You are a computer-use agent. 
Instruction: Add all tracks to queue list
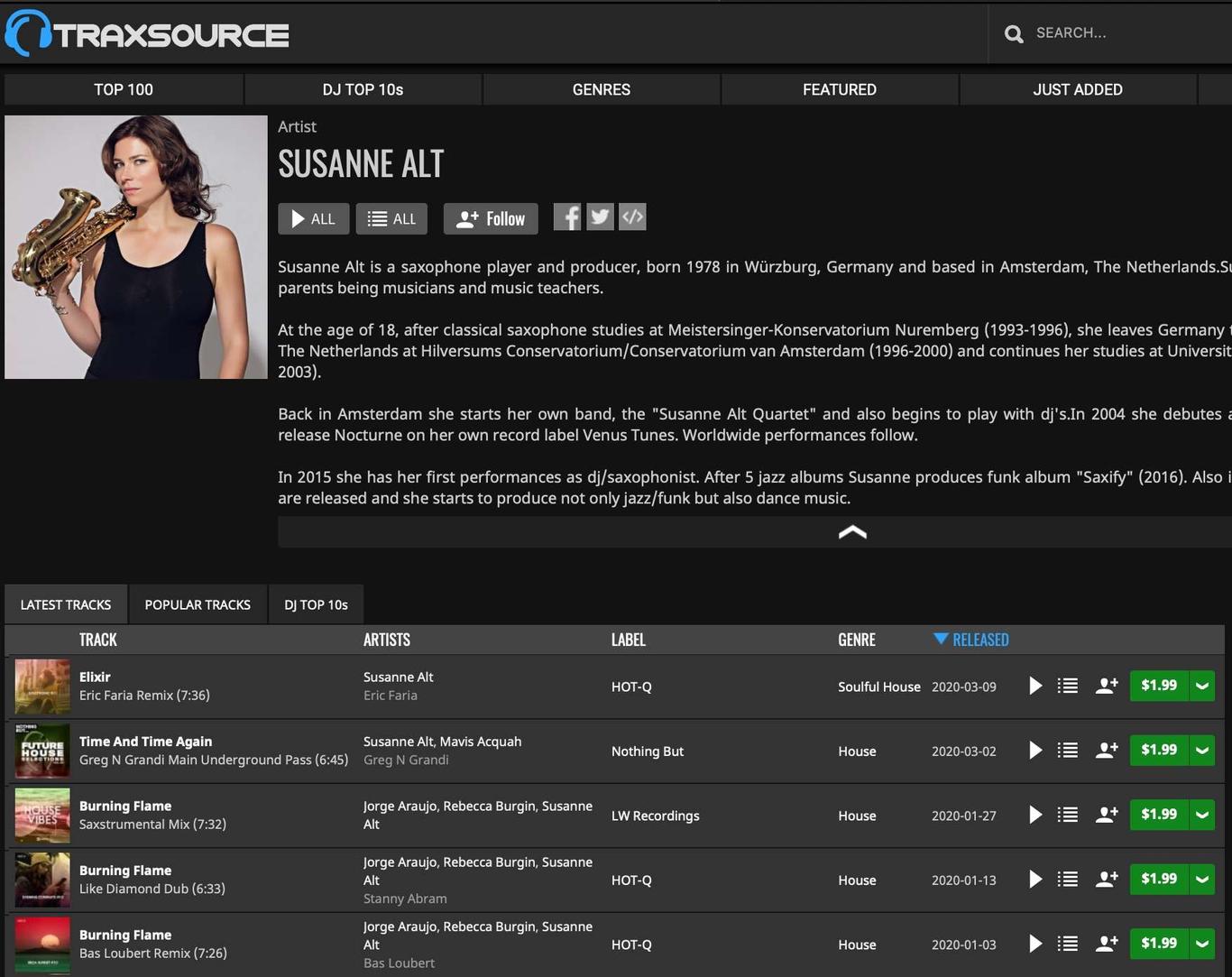pos(391,218)
